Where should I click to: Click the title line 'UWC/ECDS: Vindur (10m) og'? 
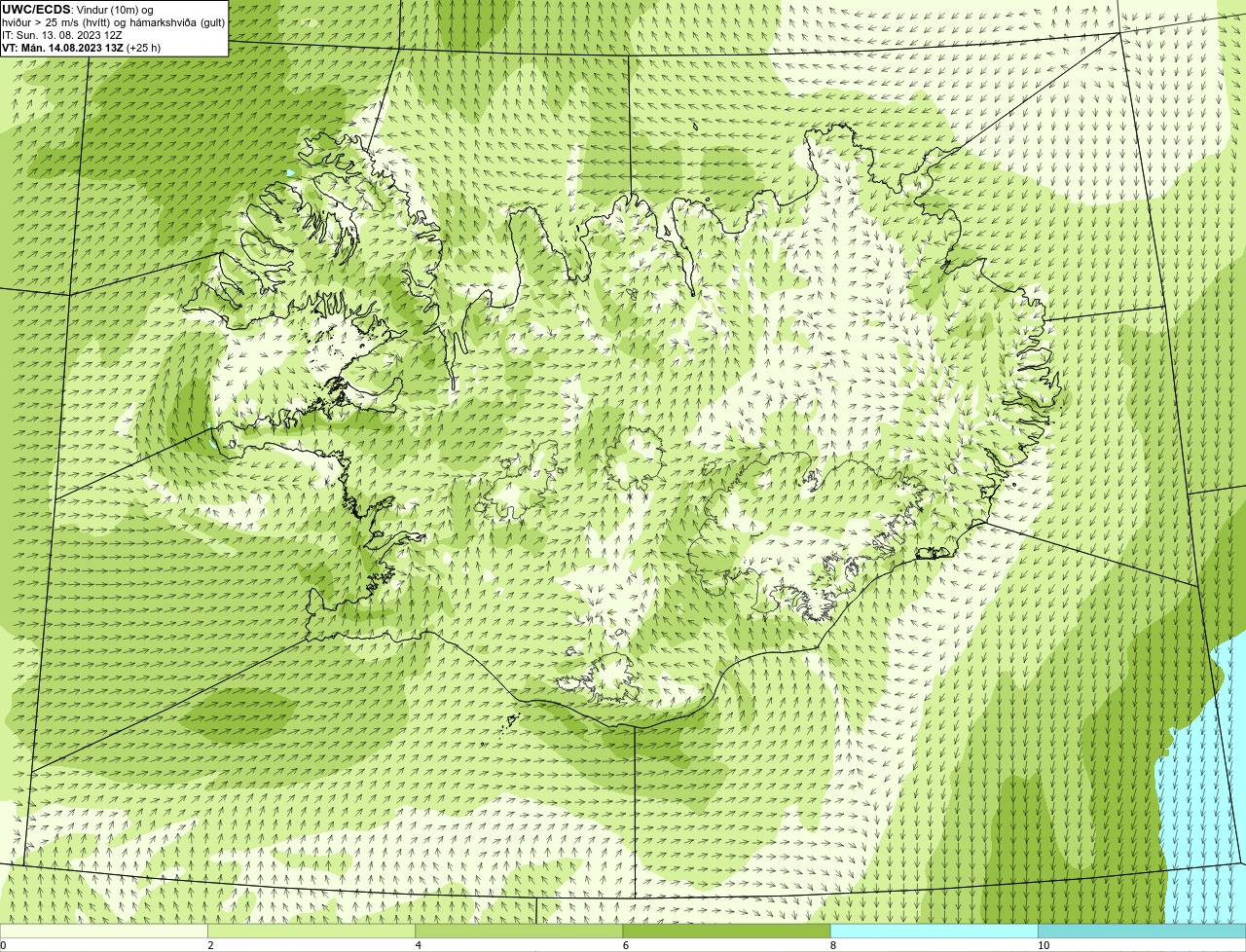pyautogui.click(x=78, y=9)
